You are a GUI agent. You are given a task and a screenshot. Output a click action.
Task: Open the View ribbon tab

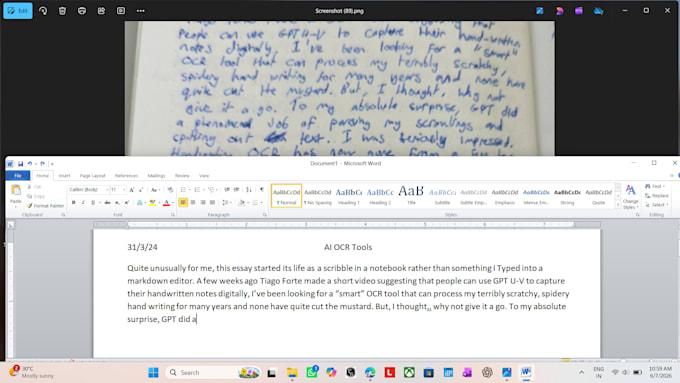204,176
